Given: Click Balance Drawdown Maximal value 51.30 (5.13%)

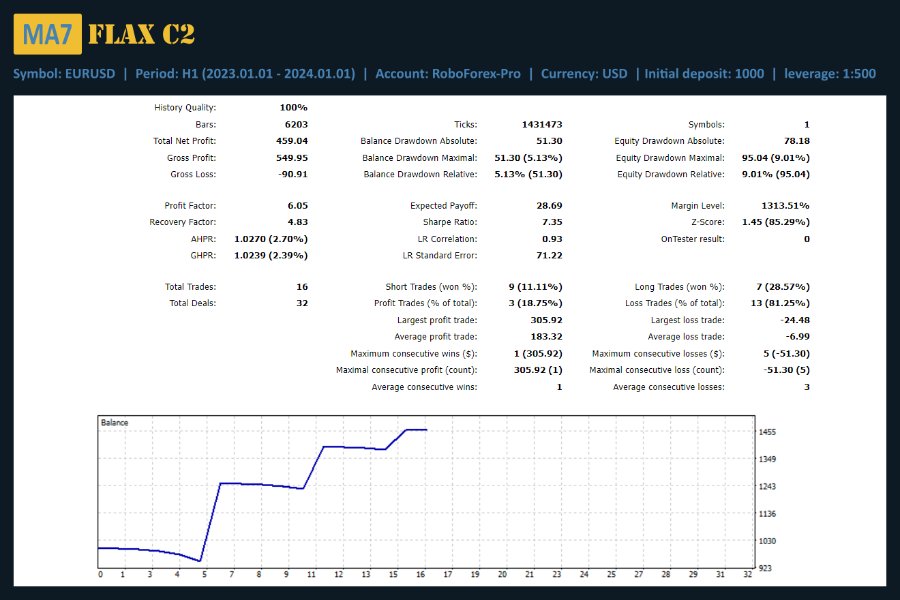Looking at the screenshot, I should point(528,158).
